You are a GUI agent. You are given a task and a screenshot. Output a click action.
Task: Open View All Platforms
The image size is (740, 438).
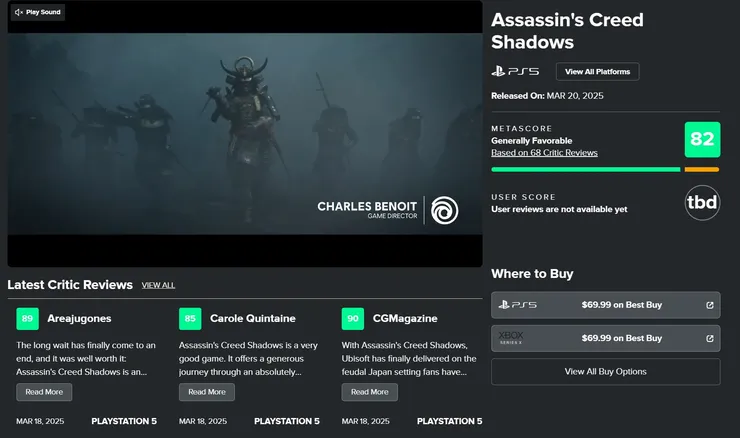pos(597,72)
